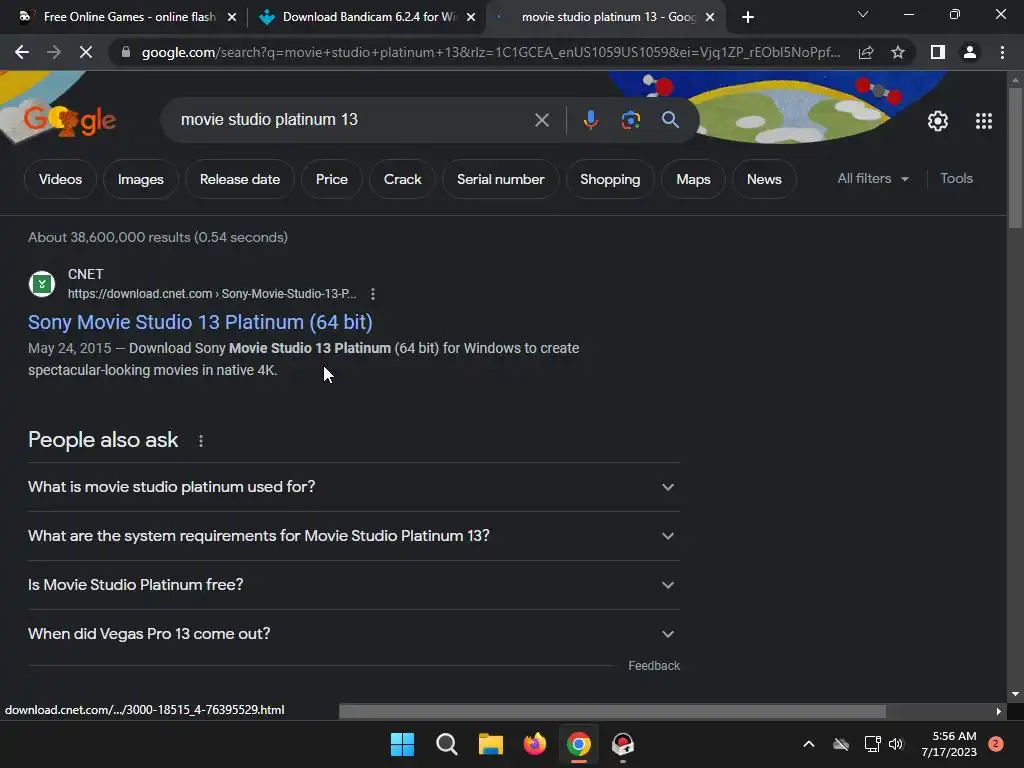The width and height of the screenshot is (1024, 768).
Task: Search by image with Google Lens
Action: pyautogui.click(x=630, y=120)
